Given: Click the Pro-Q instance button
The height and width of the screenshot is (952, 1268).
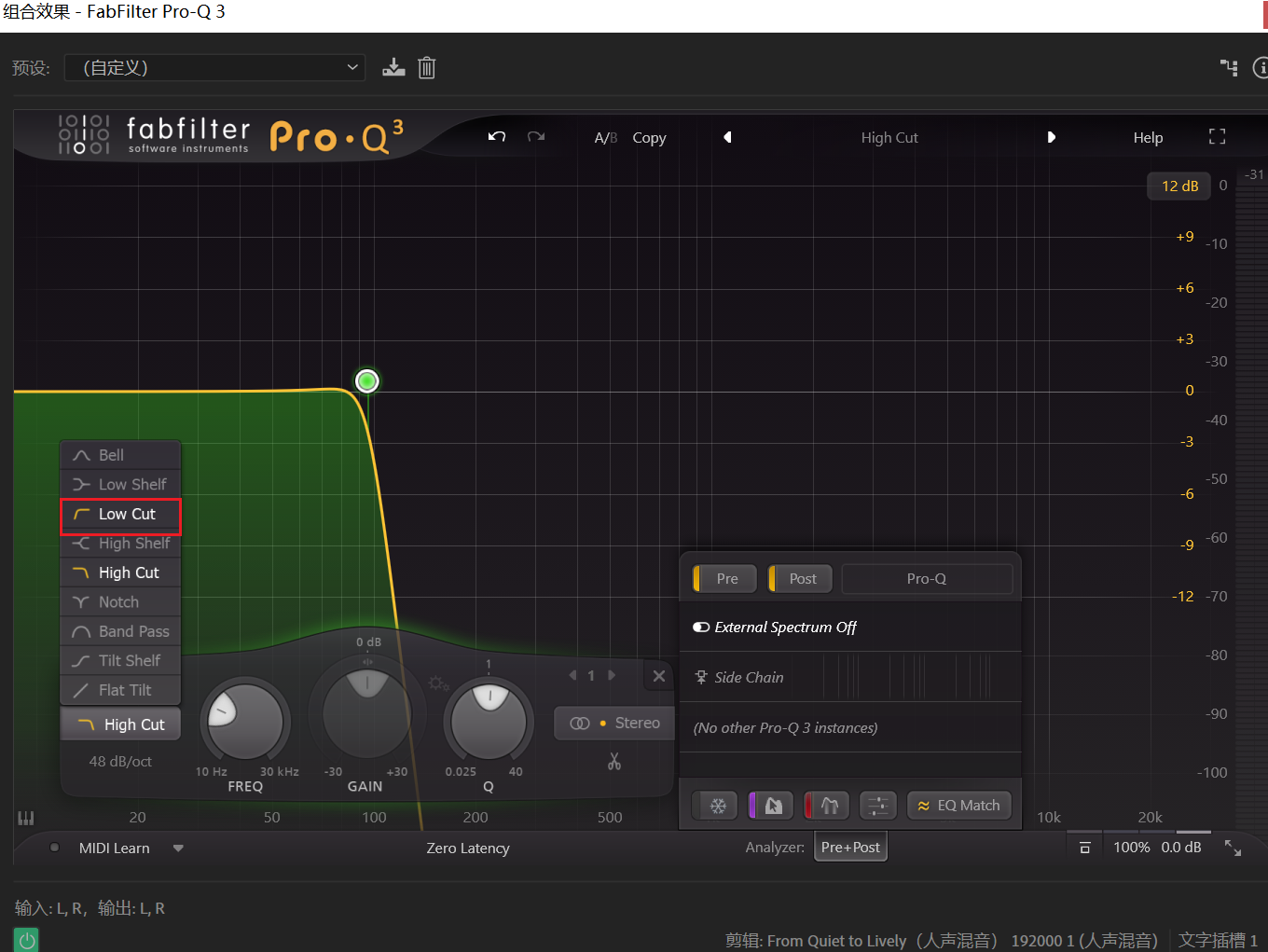Looking at the screenshot, I should pyautogui.click(x=927, y=579).
